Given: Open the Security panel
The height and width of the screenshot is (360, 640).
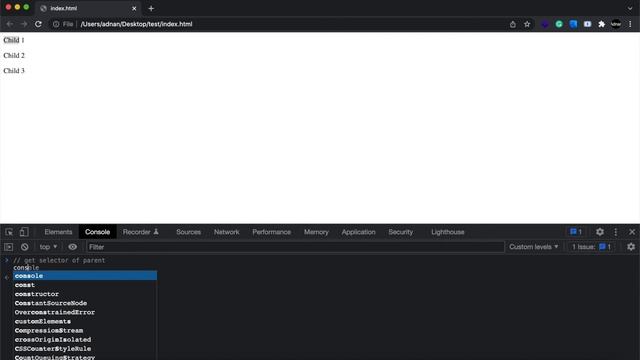Looking at the screenshot, I should click(x=400, y=232).
